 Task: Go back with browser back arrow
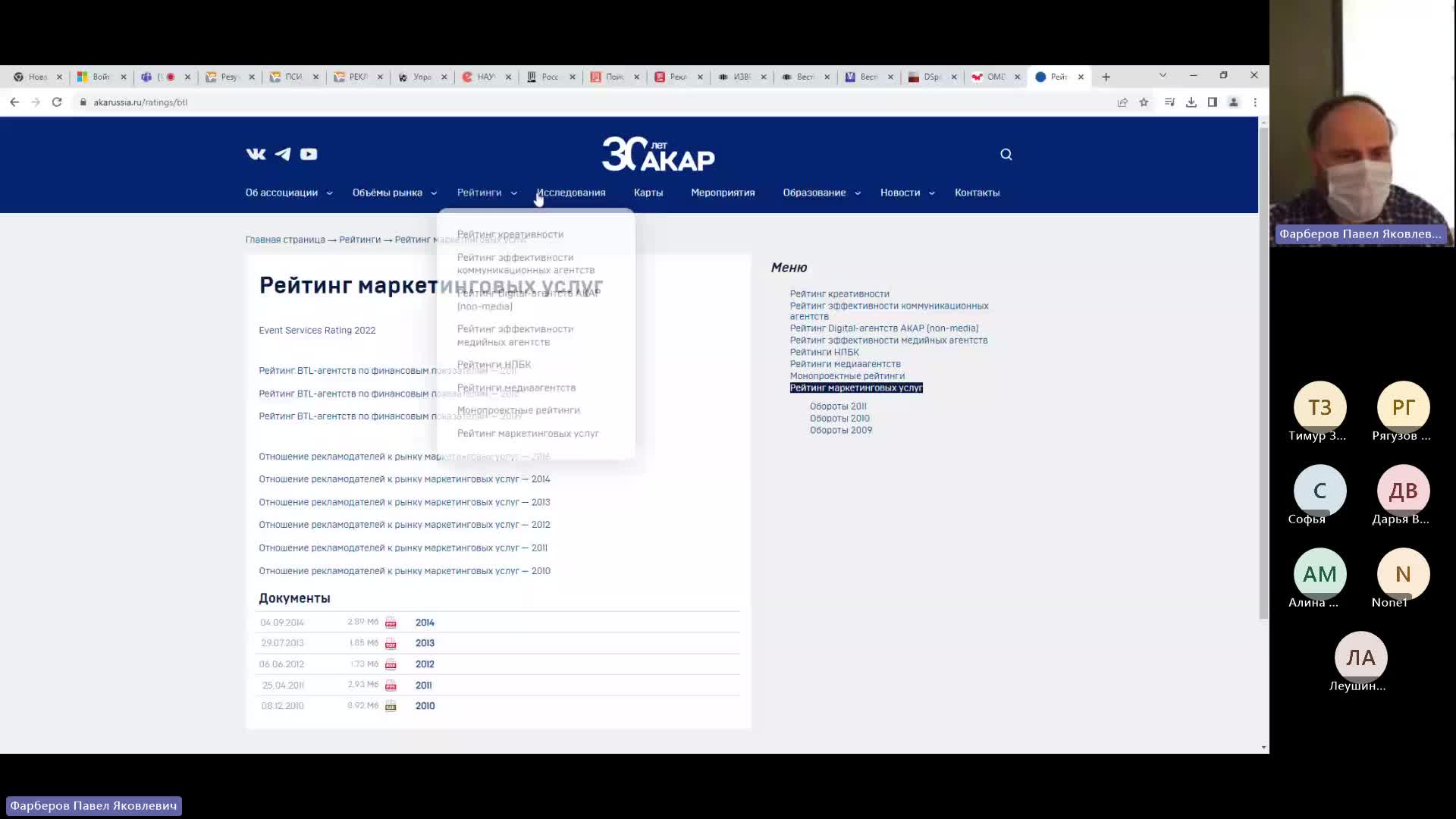tap(14, 102)
